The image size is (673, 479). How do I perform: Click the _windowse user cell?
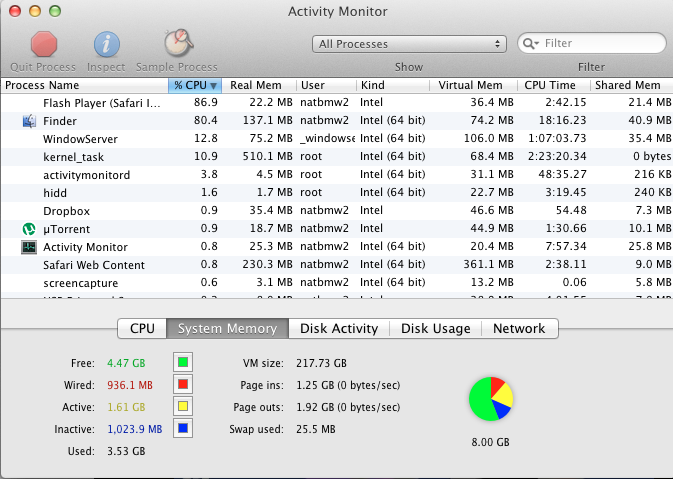[327, 138]
